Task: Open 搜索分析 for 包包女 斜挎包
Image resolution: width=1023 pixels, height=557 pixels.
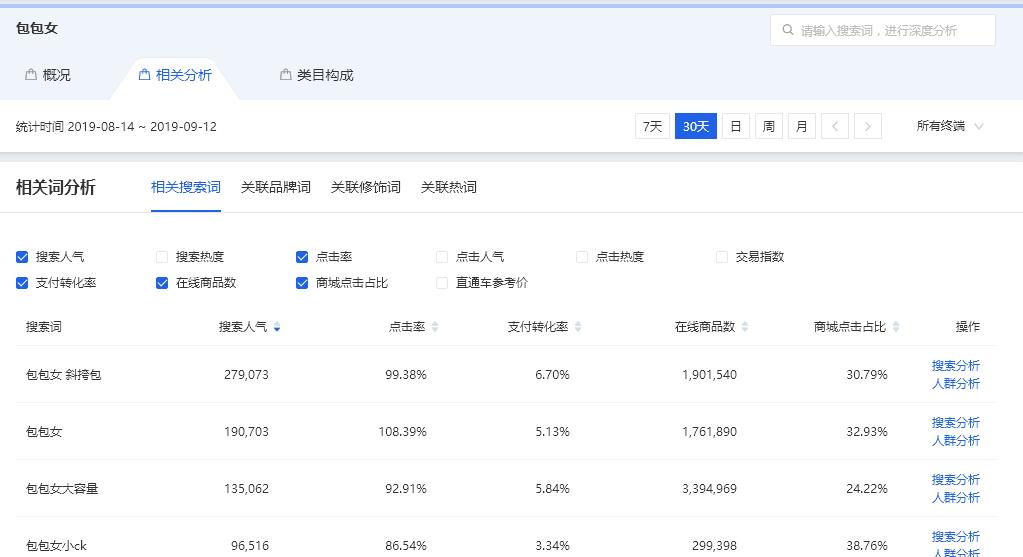Action: pos(956,365)
